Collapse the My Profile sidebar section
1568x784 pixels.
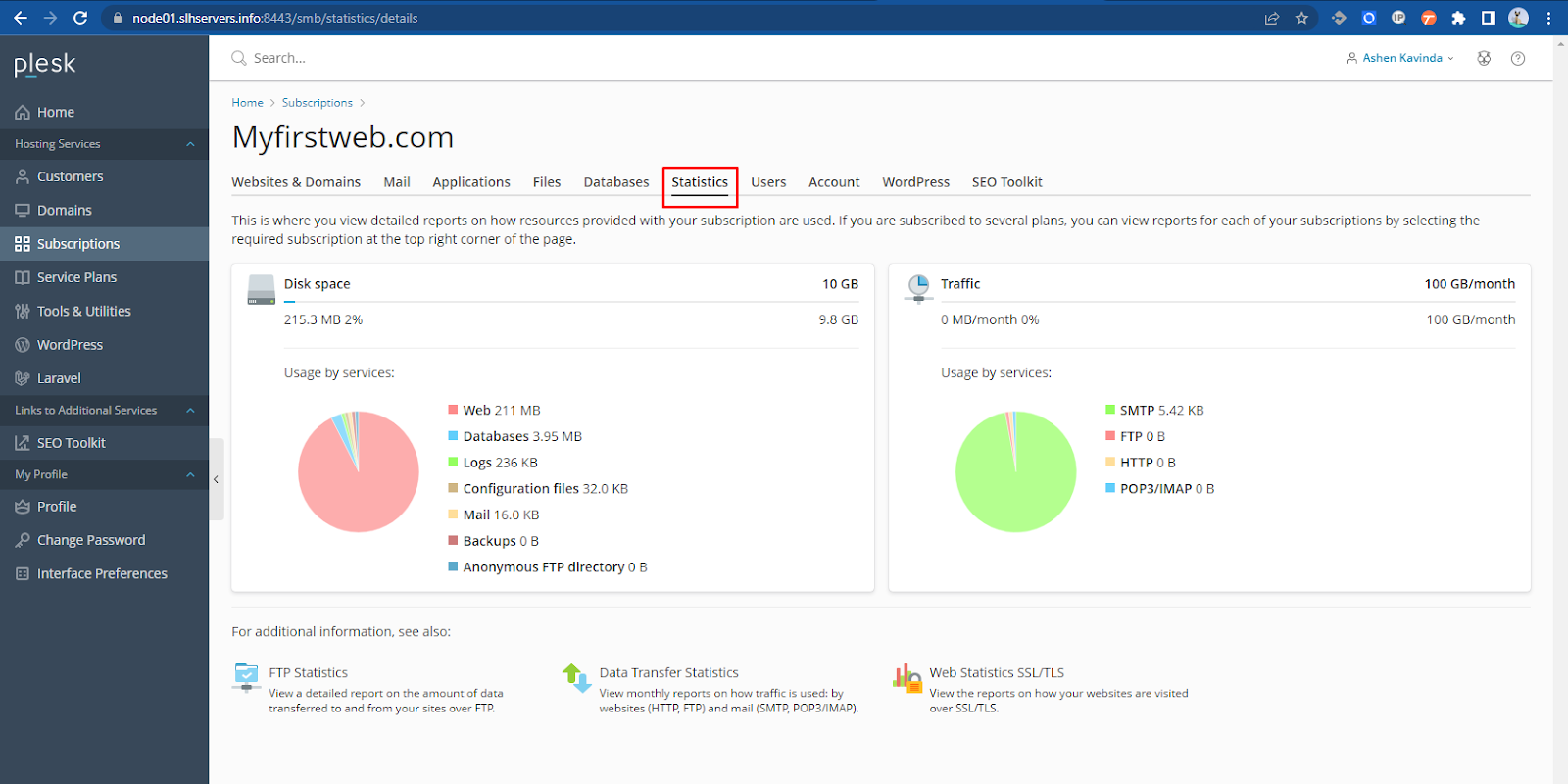[x=190, y=475]
